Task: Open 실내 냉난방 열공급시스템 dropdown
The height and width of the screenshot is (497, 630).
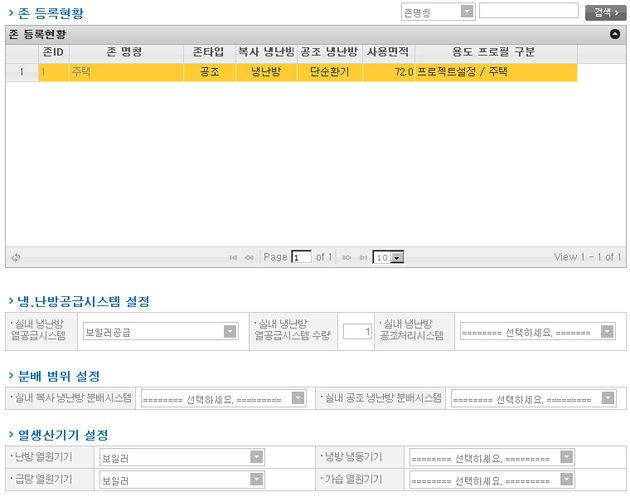Action: click(x=160, y=331)
